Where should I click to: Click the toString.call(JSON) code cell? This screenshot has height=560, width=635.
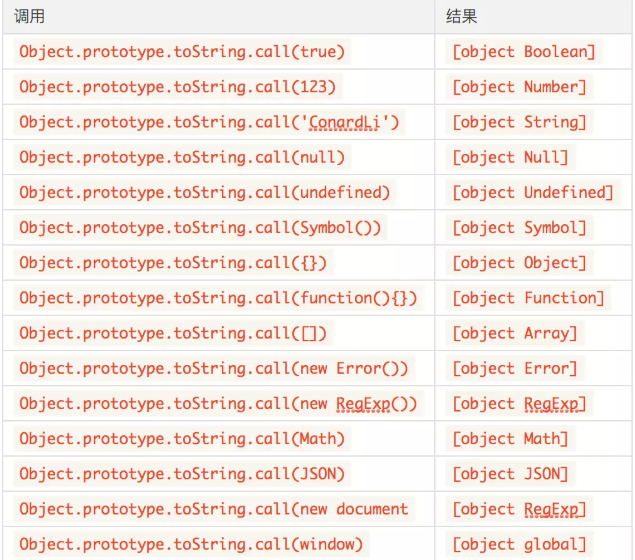point(182,475)
